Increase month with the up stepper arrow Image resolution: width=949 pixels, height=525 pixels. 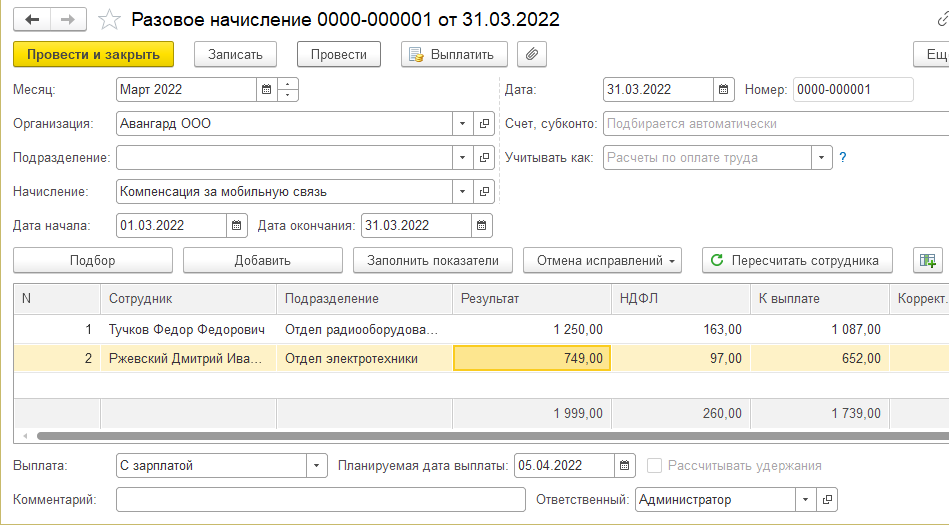click(287, 84)
